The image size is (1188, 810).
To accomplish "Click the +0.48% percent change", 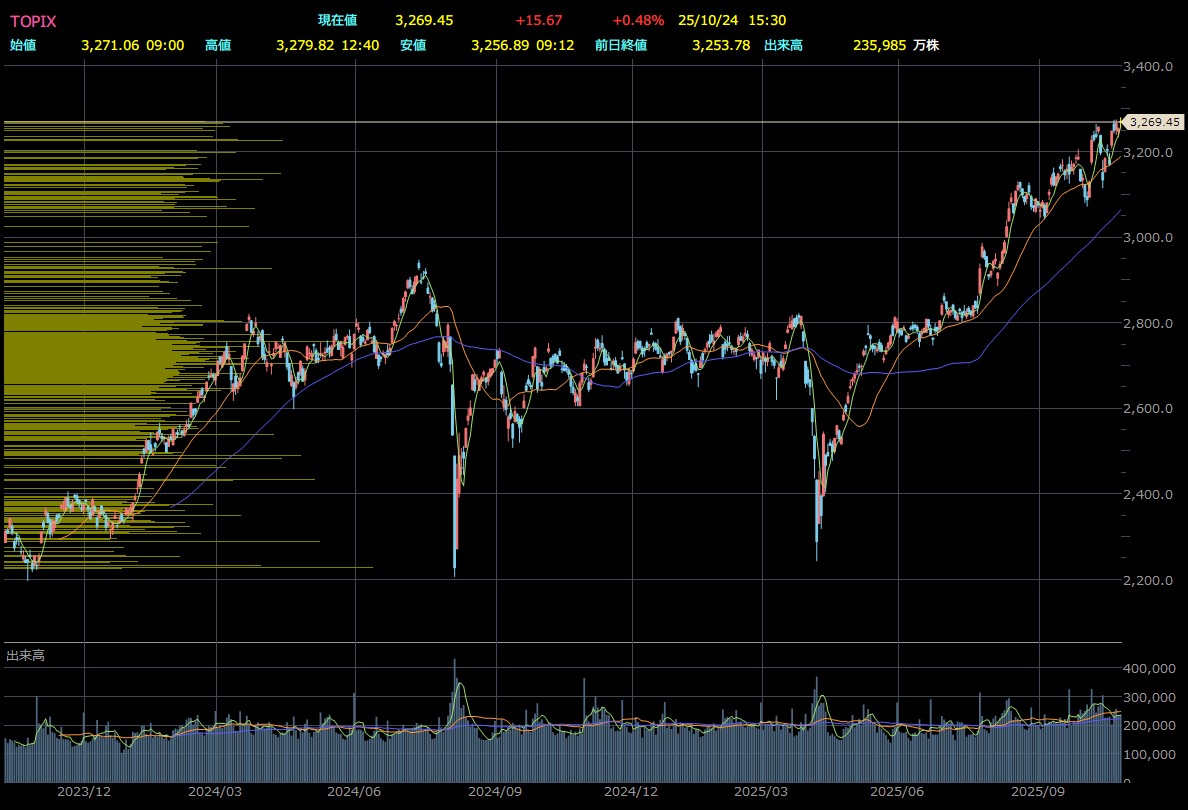I will pos(638,20).
